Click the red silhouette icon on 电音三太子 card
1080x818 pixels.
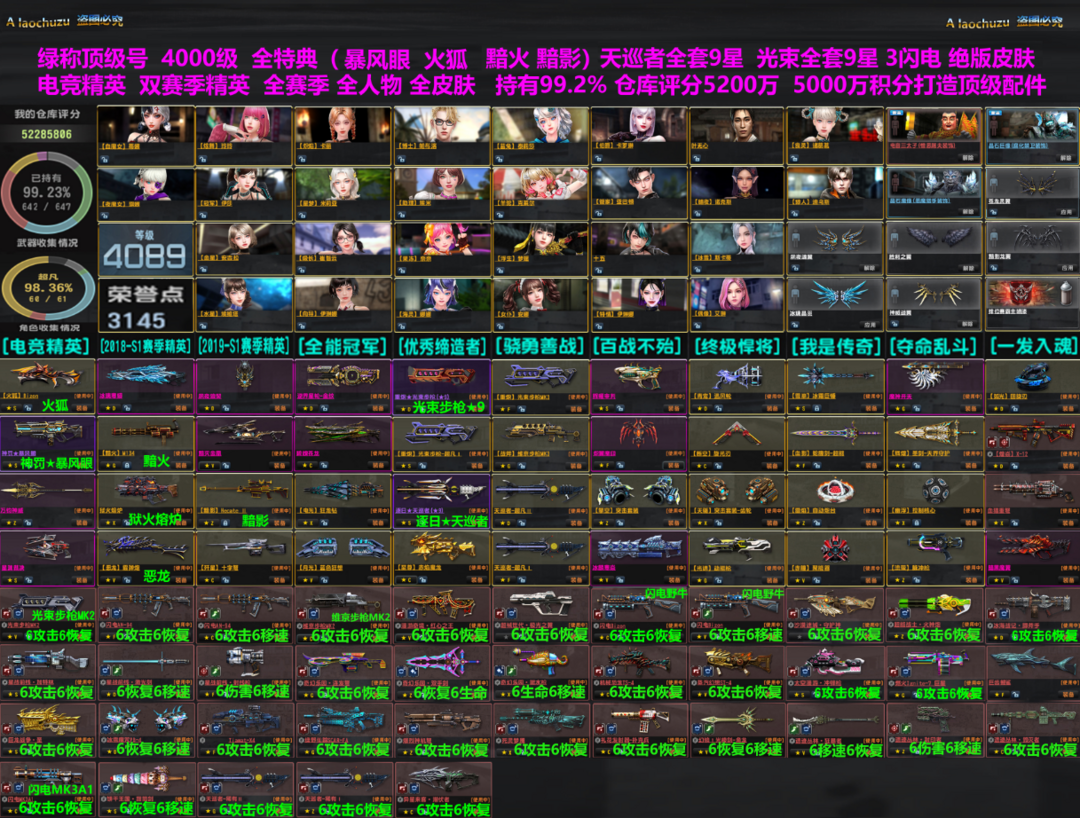point(894,126)
